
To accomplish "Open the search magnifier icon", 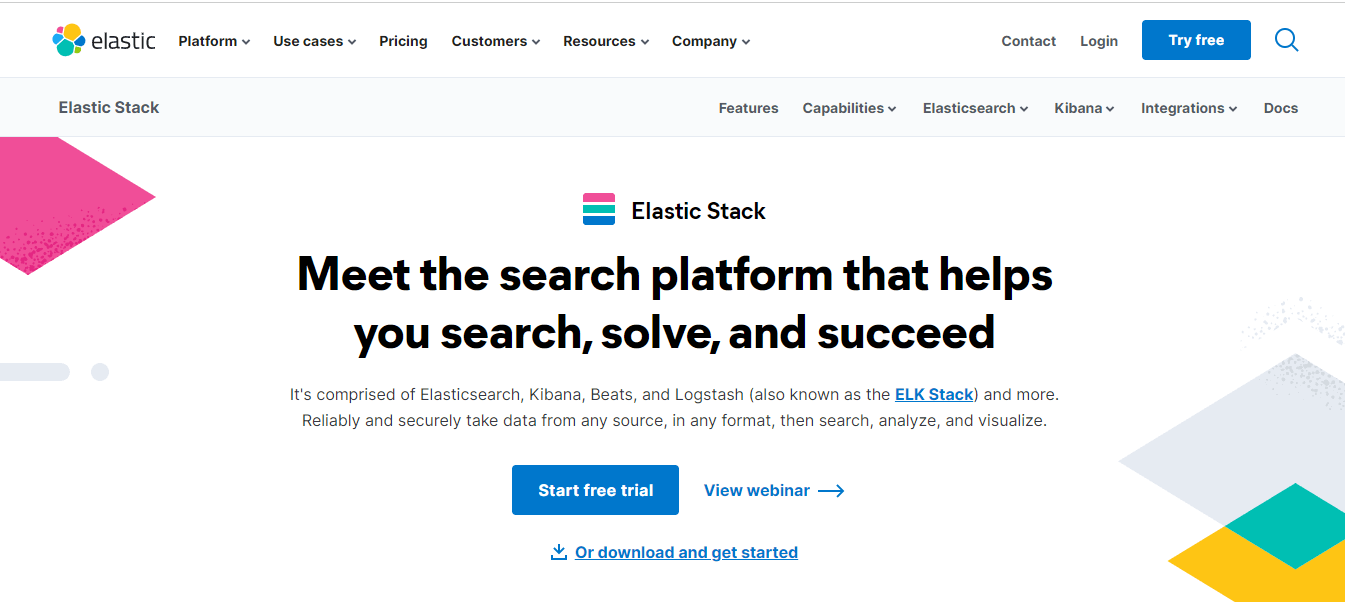I will pyautogui.click(x=1286, y=40).
